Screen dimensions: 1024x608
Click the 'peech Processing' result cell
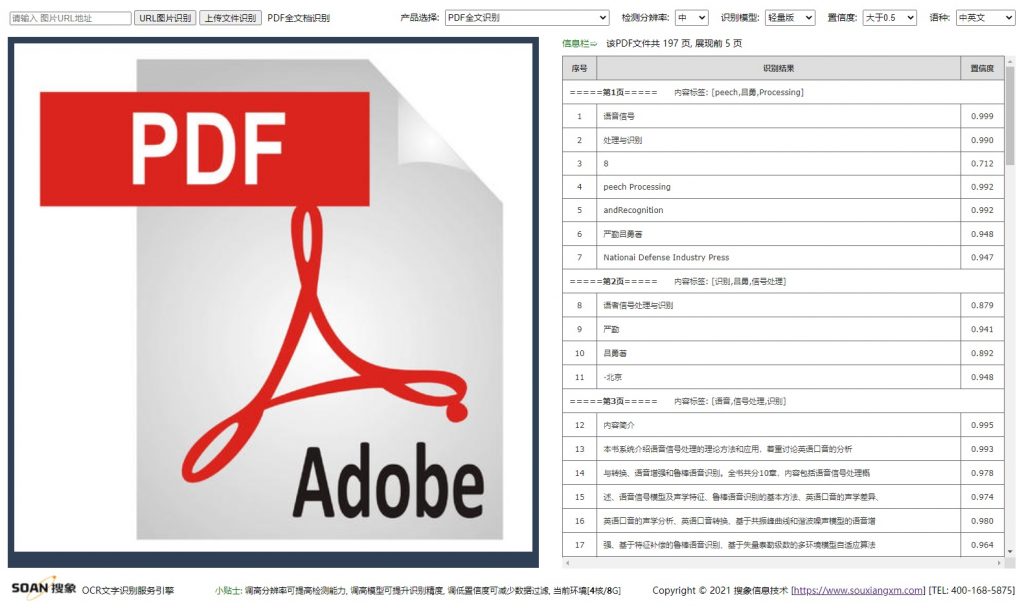778,187
